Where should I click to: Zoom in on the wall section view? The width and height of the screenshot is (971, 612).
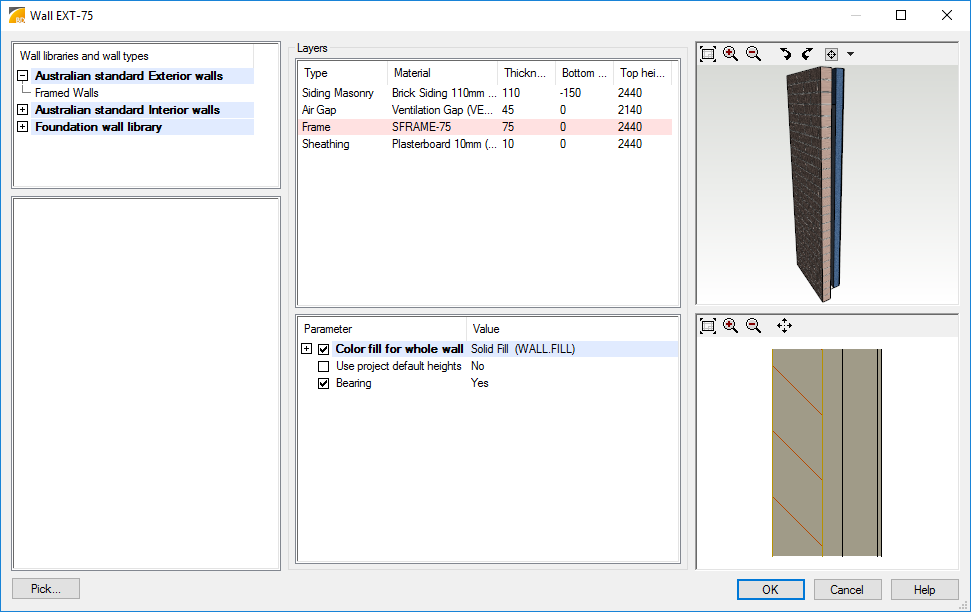[731, 326]
